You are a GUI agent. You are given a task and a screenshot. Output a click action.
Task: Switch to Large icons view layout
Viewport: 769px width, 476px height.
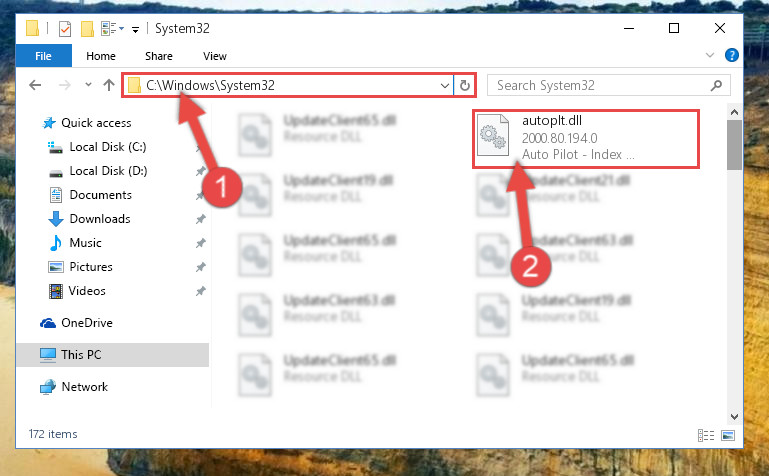click(728, 435)
